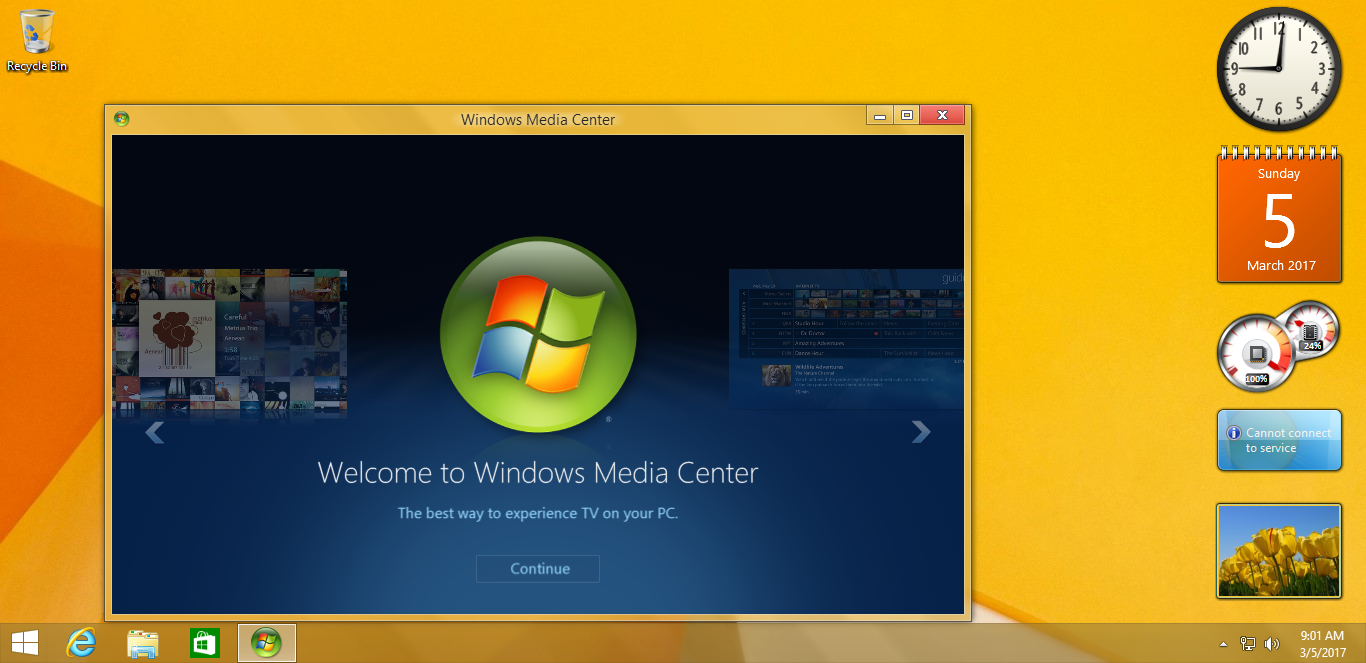The image size is (1366, 663).
Task: Click the calendar gadget showing Sunday 5
Action: click(x=1279, y=215)
